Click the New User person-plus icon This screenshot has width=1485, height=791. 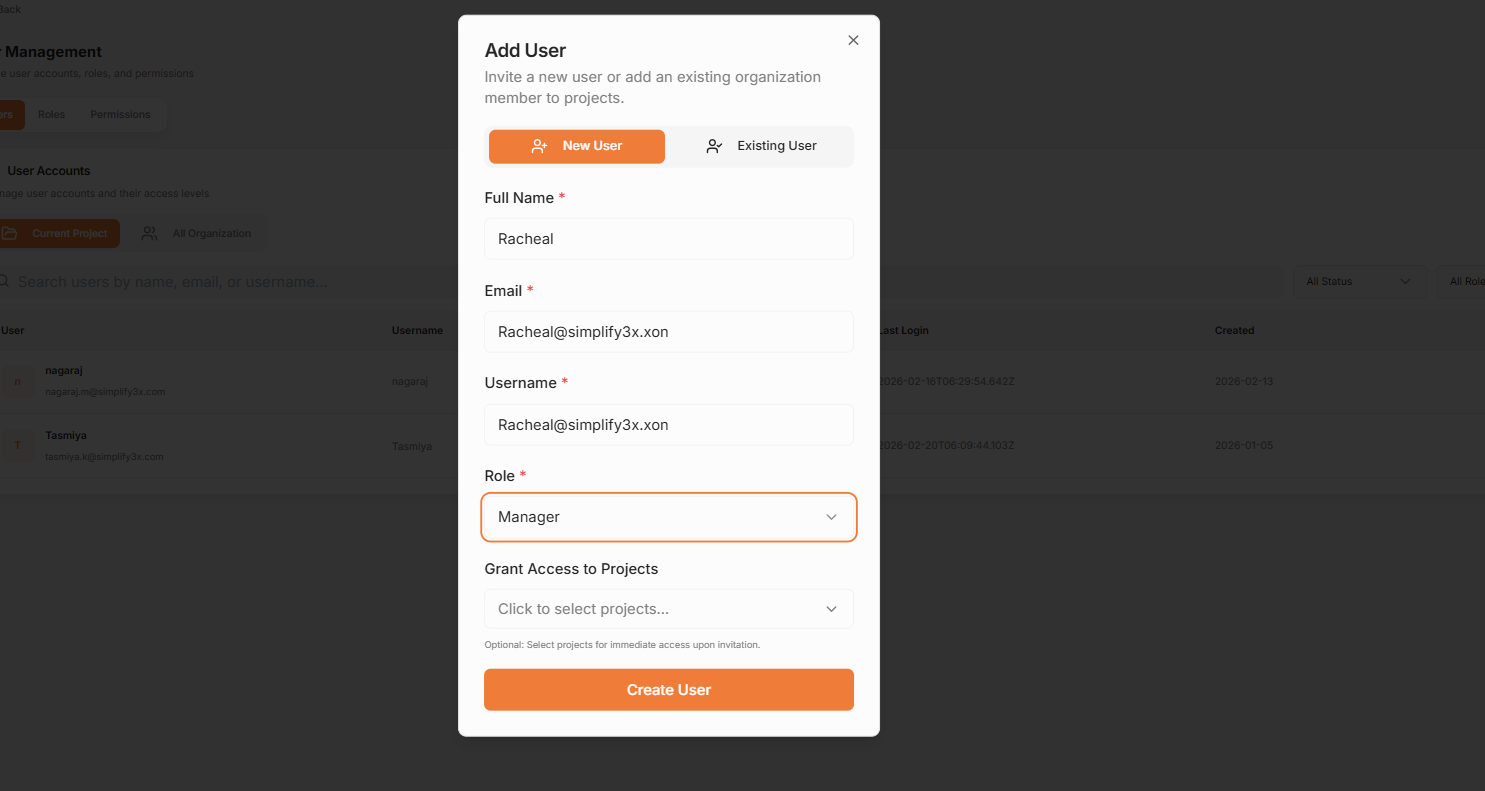point(539,146)
